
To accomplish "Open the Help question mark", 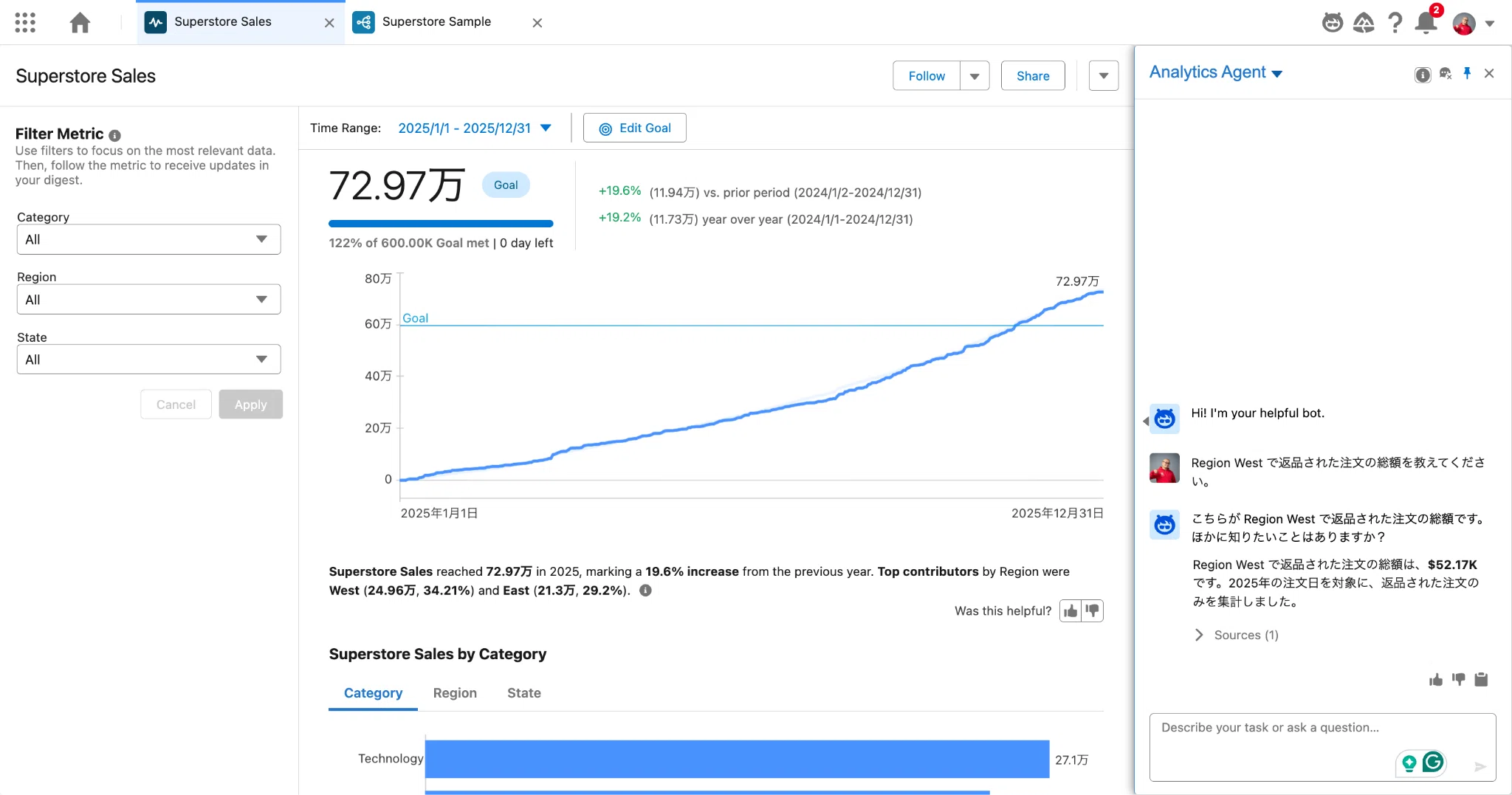I will point(1395,23).
